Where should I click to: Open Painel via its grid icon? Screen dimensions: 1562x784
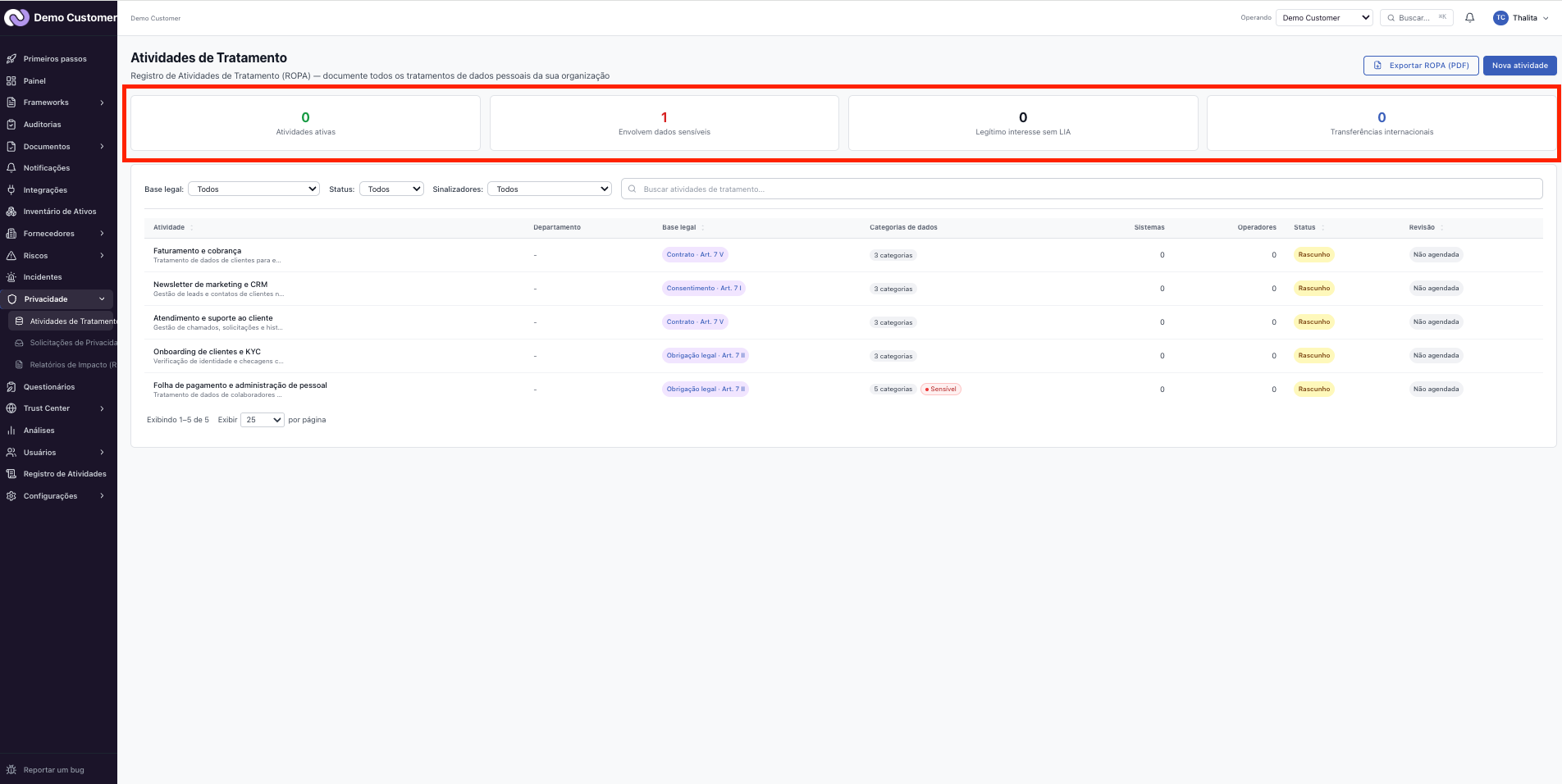coord(11,81)
